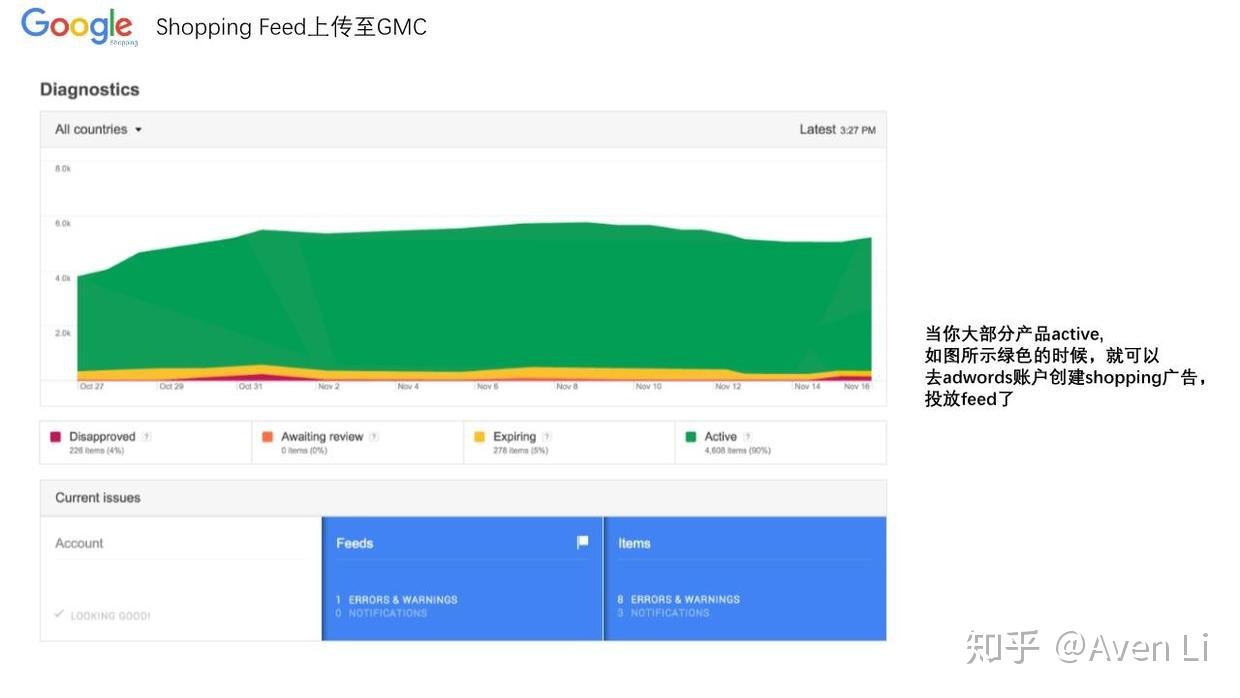Click Items 3 NOTIFICATIONS link
The image size is (1240, 698).
(663, 612)
